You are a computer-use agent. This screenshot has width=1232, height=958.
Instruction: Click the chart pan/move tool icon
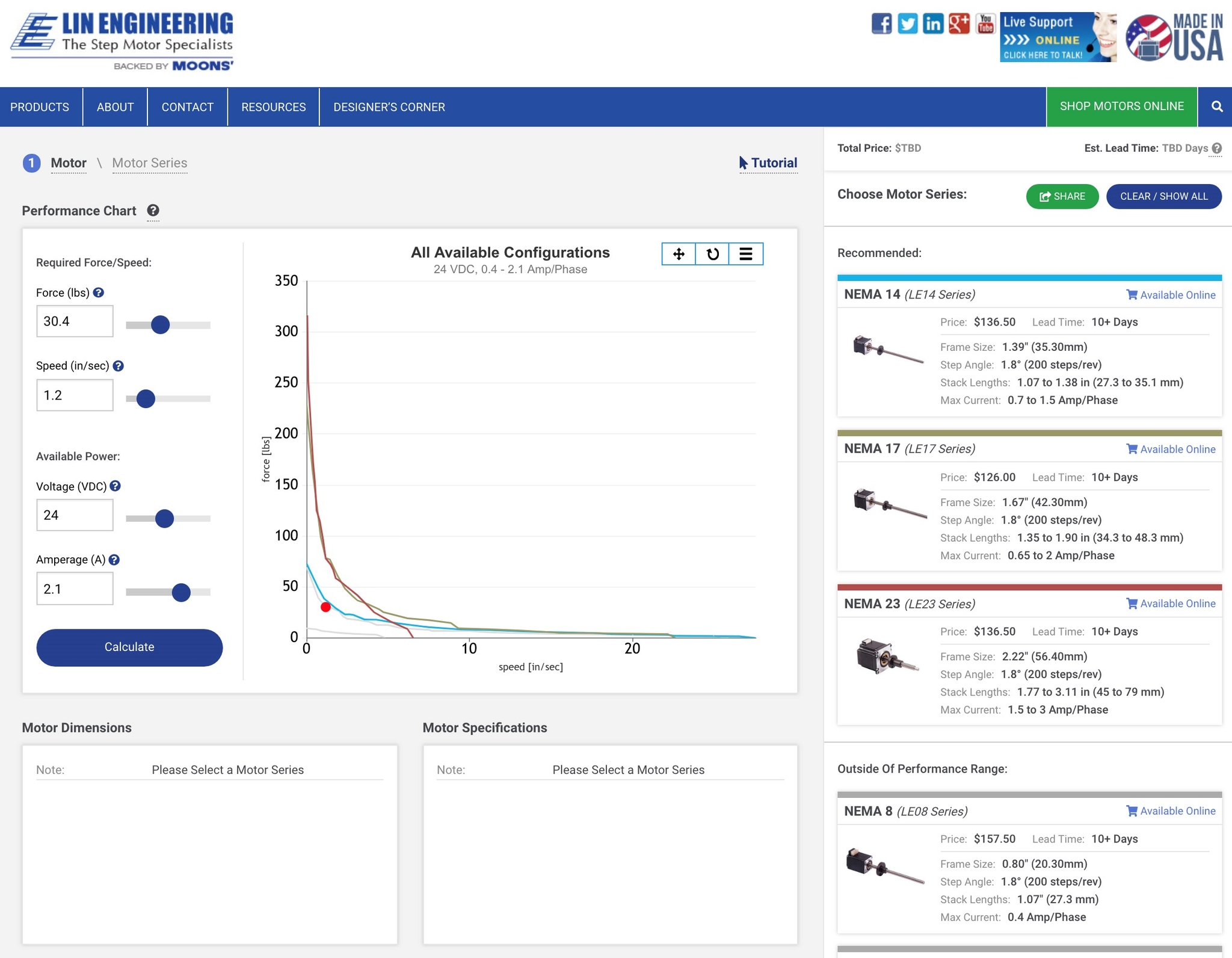click(x=679, y=254)
